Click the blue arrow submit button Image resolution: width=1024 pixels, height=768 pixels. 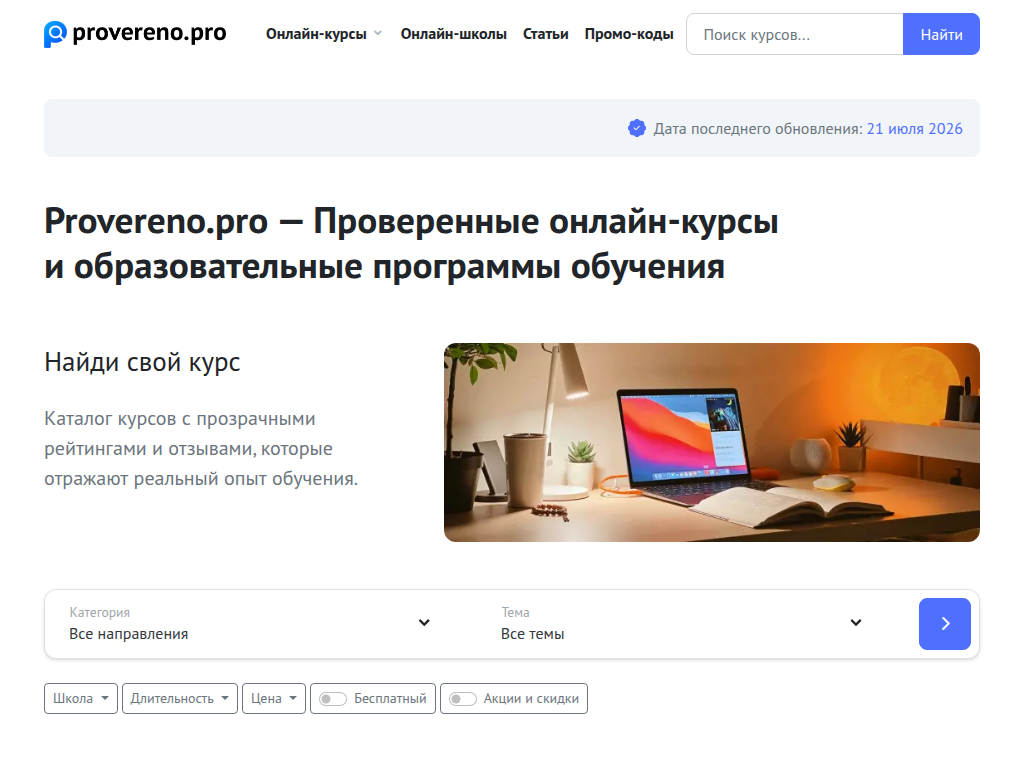944,624
